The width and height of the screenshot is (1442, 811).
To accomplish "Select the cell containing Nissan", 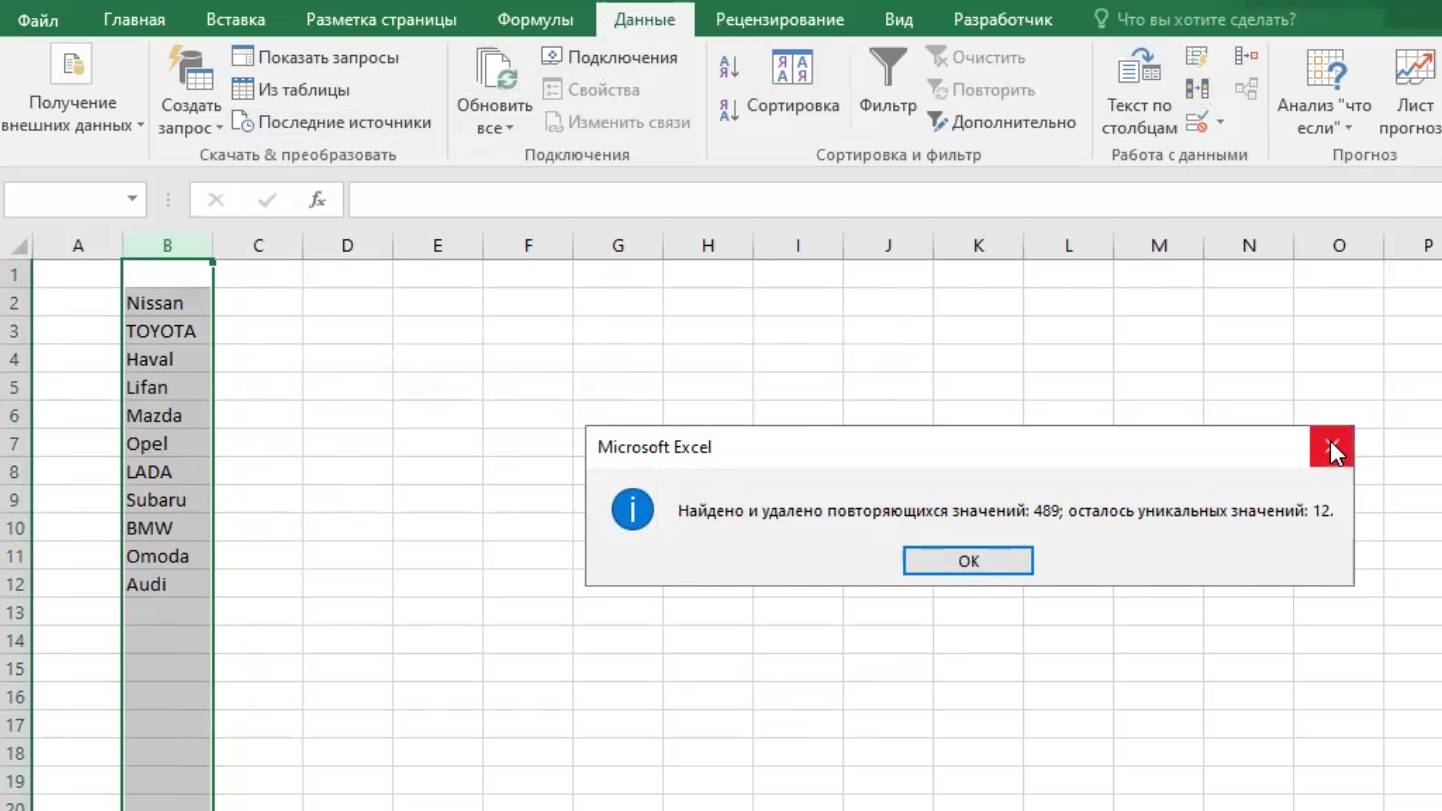I will 167,303.
